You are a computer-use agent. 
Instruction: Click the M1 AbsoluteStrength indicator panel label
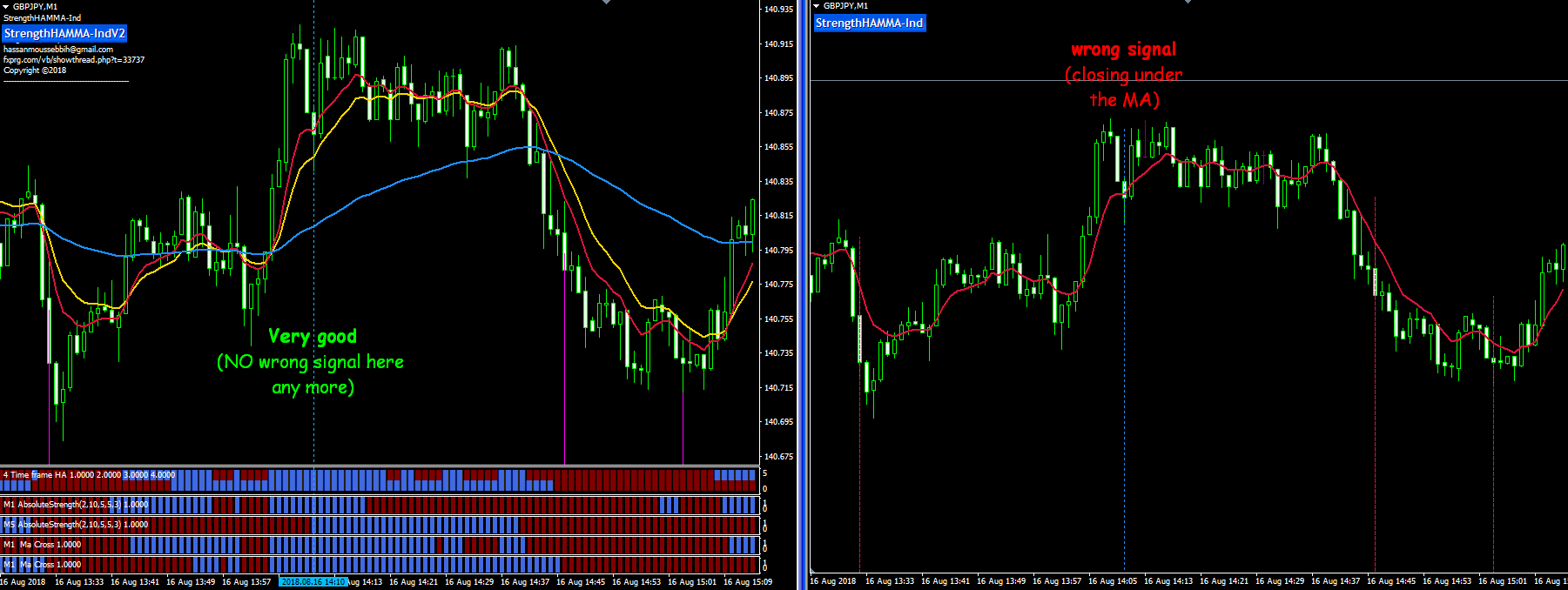pyautogui.click(x=76, y=505)
